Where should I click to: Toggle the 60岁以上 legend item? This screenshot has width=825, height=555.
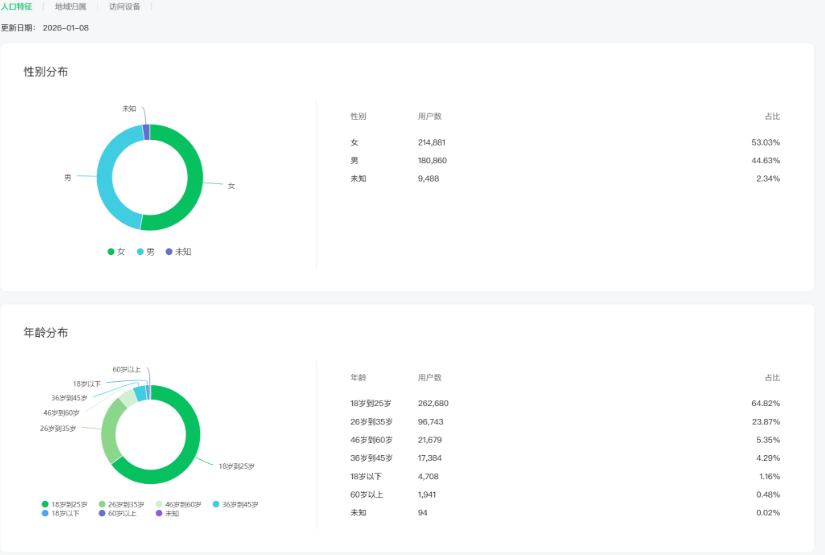117,513
